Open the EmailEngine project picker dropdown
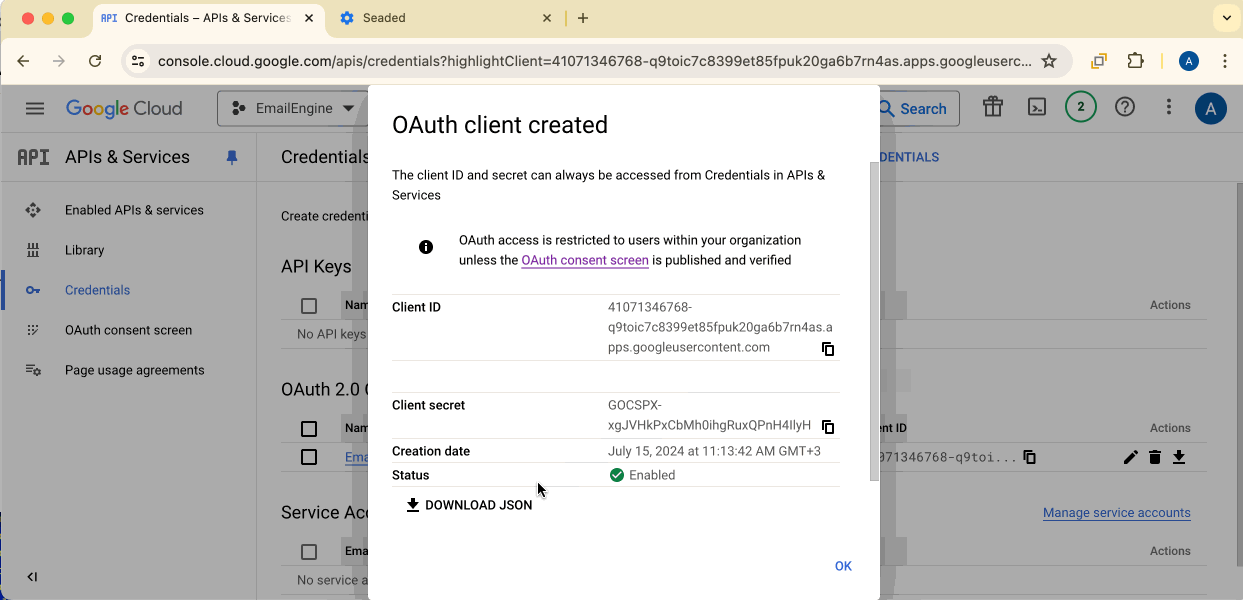Image resolution: width=1243 pixels, height=600 pixels. point(293,108)
